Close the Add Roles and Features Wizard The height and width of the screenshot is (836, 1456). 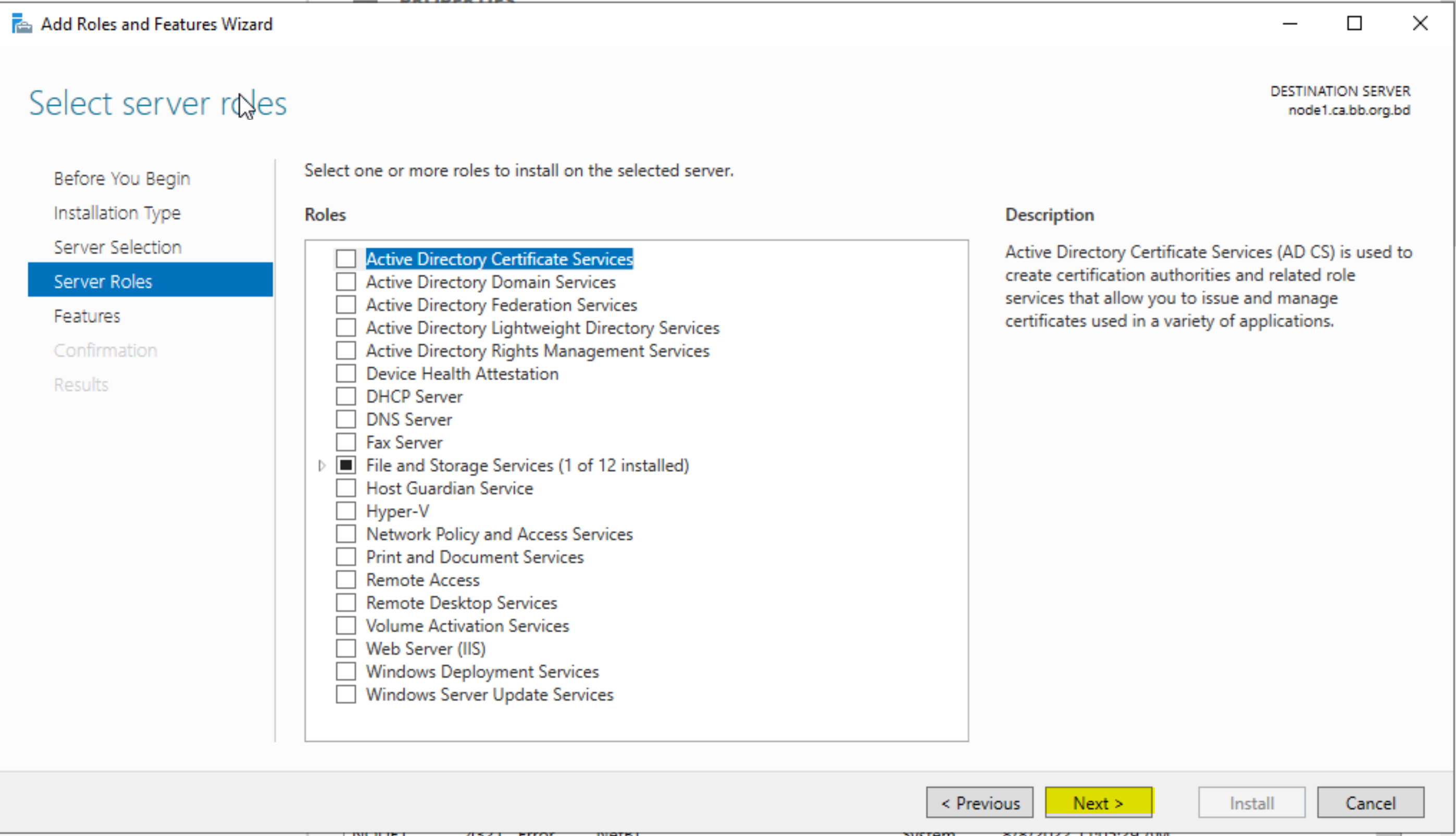pos(1420,23)
